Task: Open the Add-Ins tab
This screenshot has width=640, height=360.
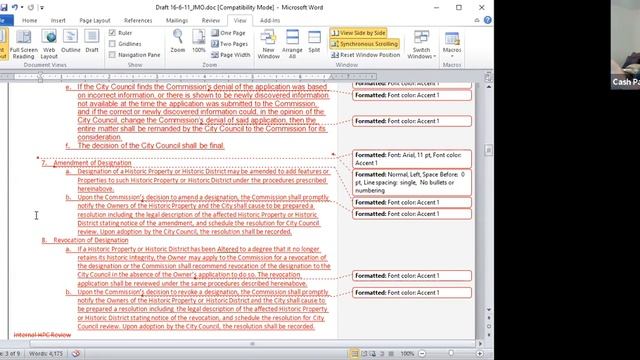Action: pos(270,20)
